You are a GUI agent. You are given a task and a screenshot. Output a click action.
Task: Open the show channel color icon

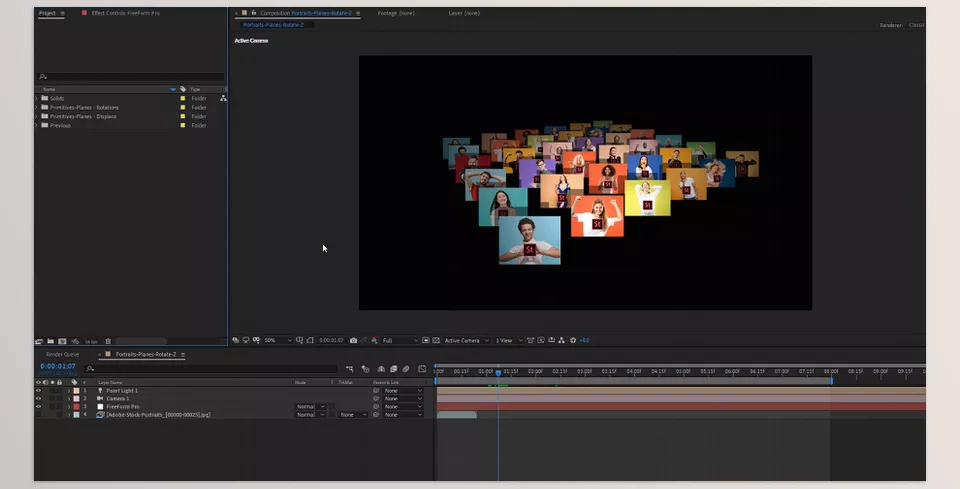374,340
